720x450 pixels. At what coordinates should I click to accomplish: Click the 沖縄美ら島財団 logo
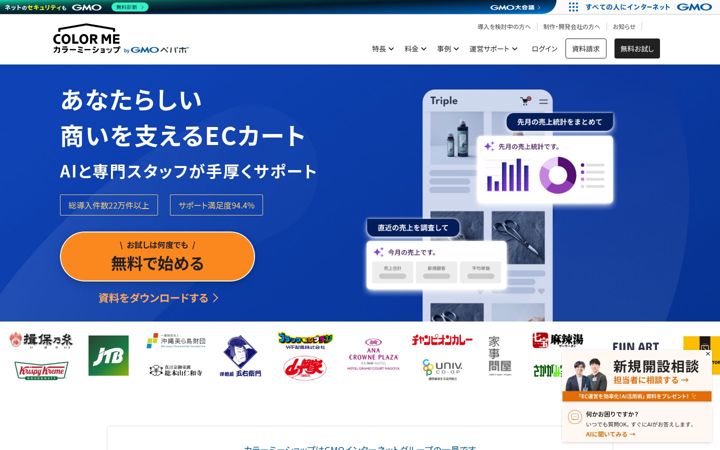[176, 341]
